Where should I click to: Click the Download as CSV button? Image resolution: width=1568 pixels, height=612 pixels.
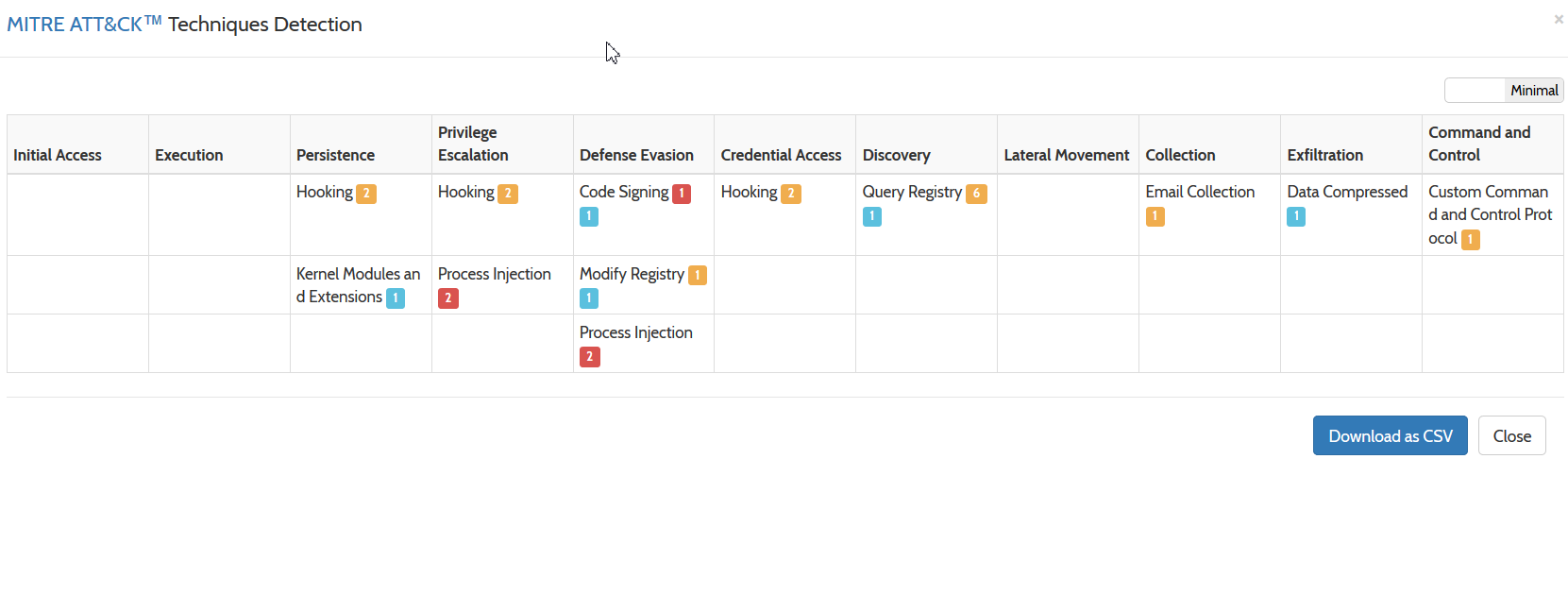1389,435
